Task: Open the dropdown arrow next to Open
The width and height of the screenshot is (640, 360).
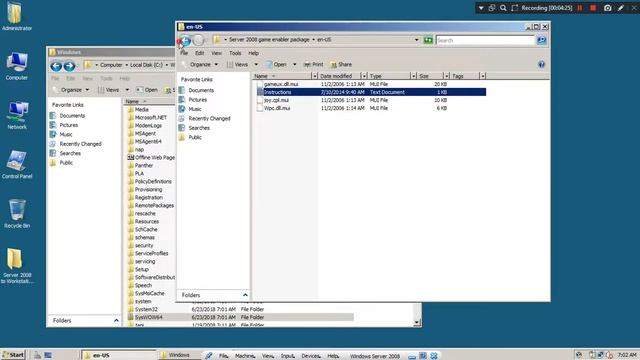Action: point(294,64)
